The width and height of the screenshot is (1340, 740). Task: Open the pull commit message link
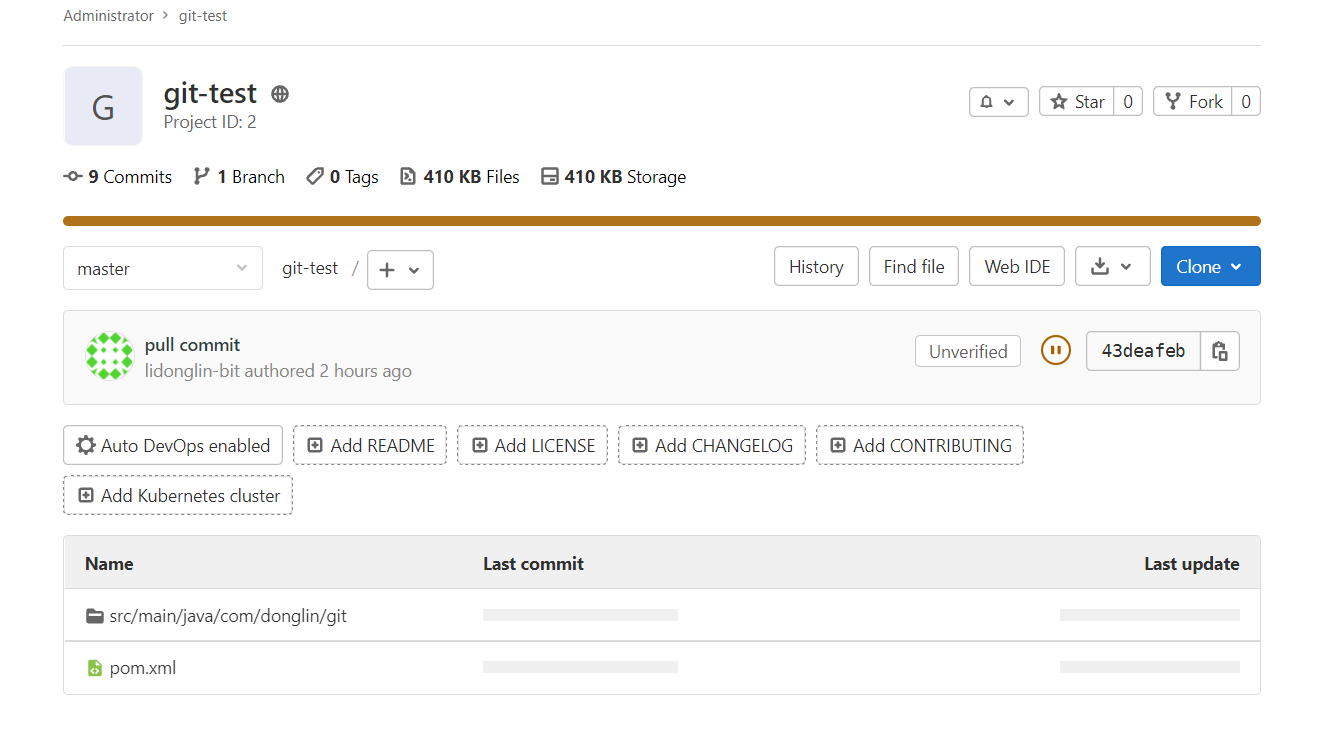click(x=192, y=345)
